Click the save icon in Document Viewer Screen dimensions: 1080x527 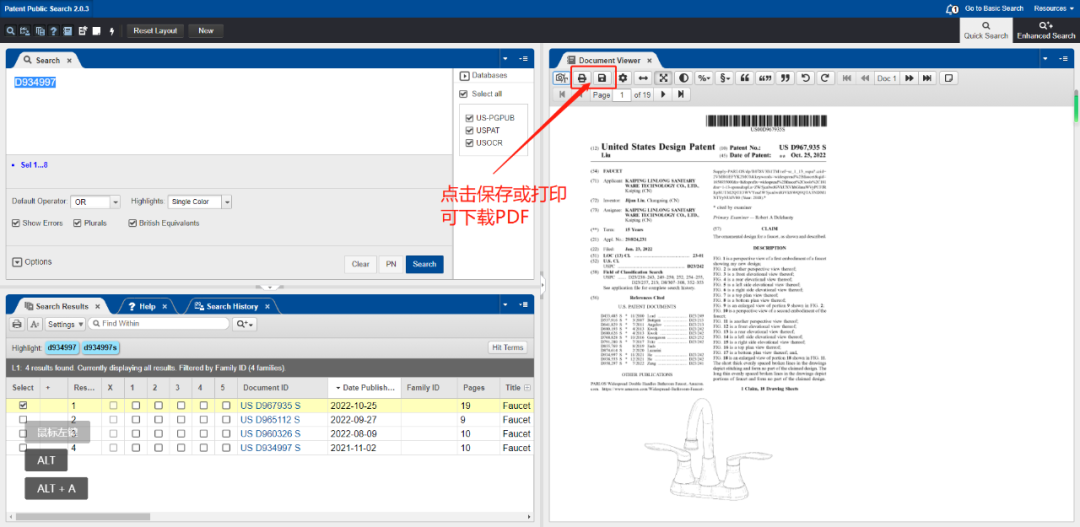click(602, 78)
